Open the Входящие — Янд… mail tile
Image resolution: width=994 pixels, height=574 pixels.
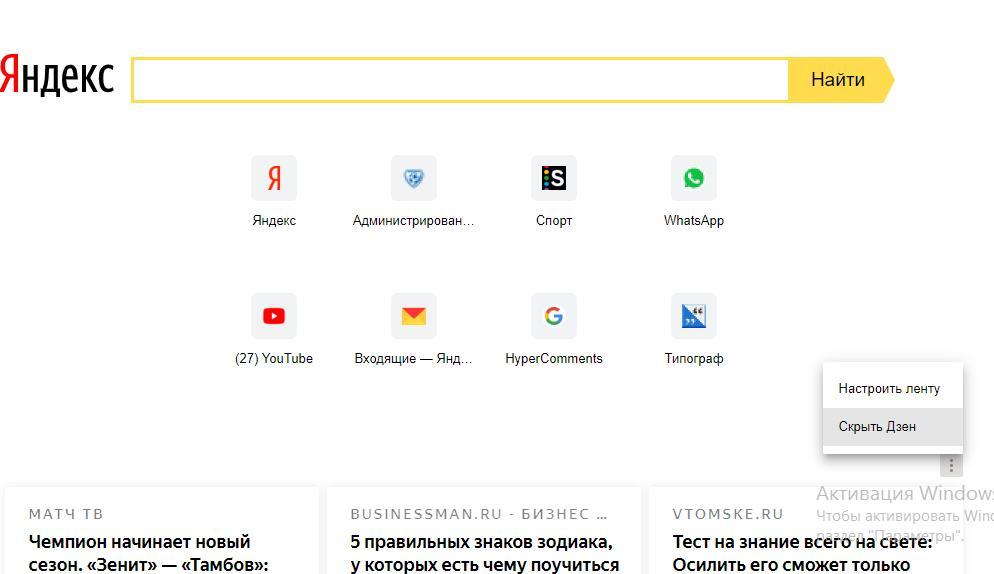click(x=413, y=316)
